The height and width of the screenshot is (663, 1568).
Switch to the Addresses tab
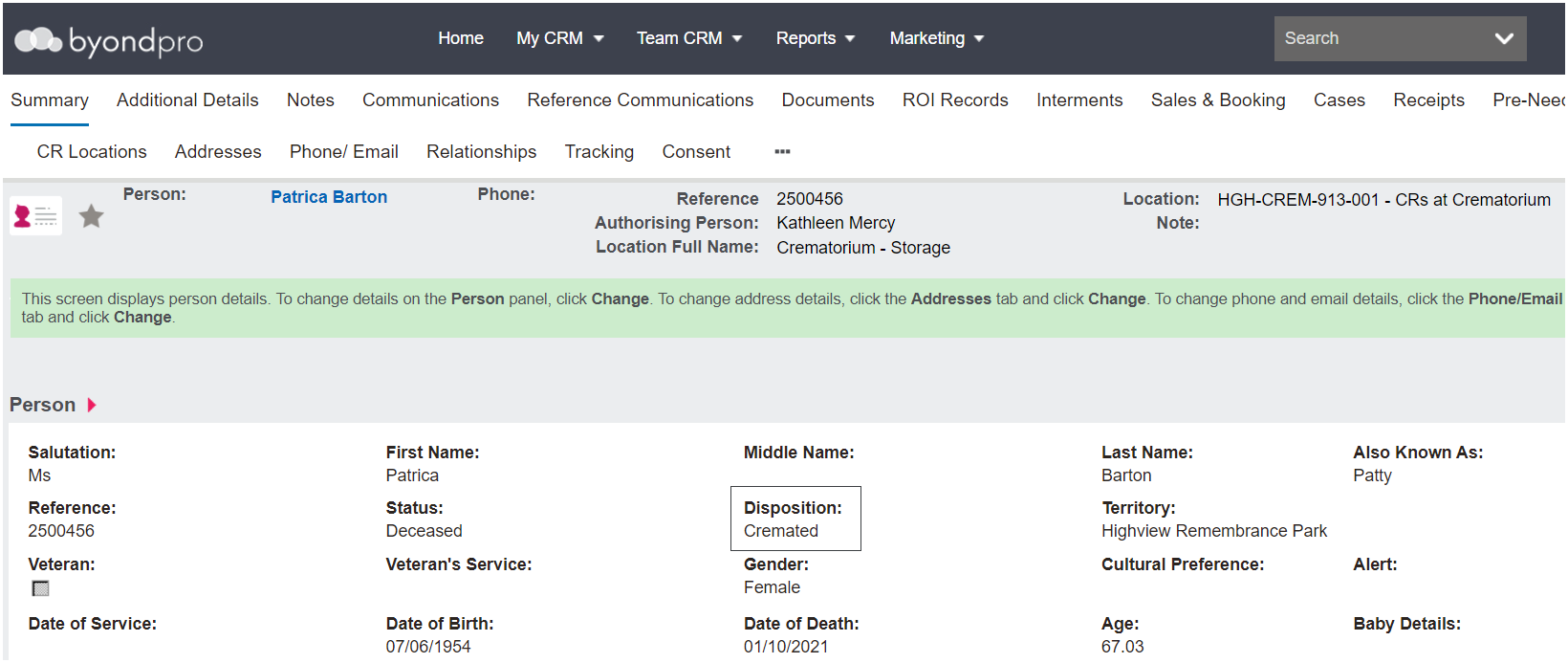[x=218, y=152]
